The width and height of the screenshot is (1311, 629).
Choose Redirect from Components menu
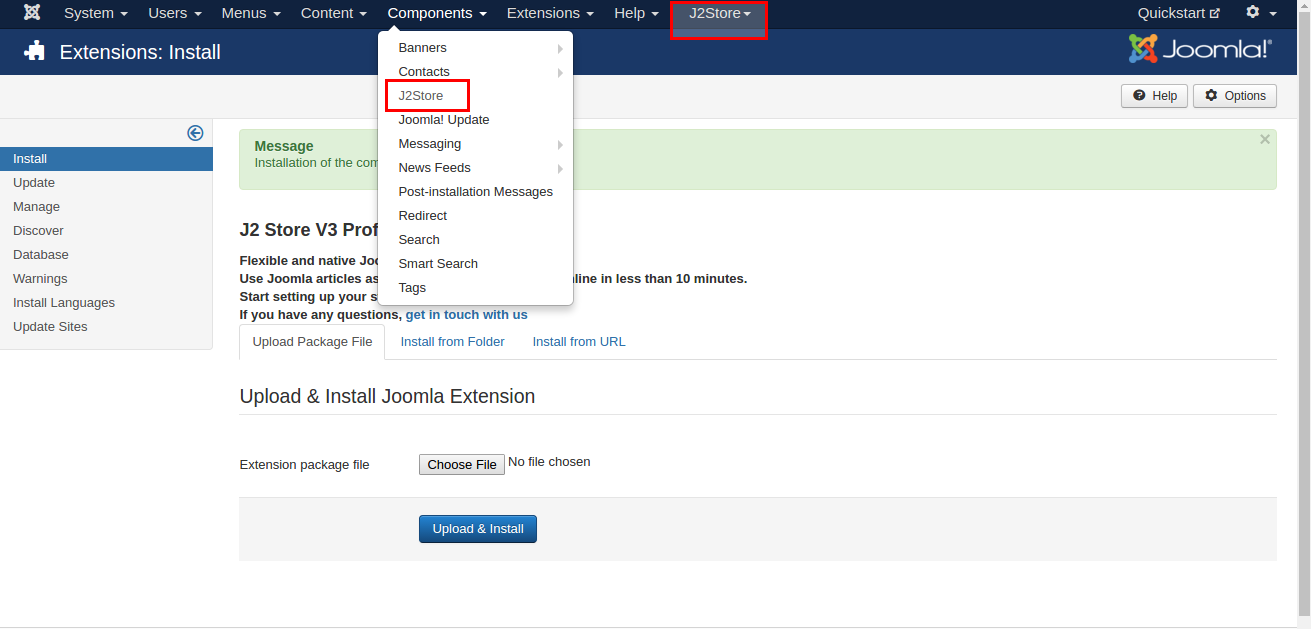point(475,216)
